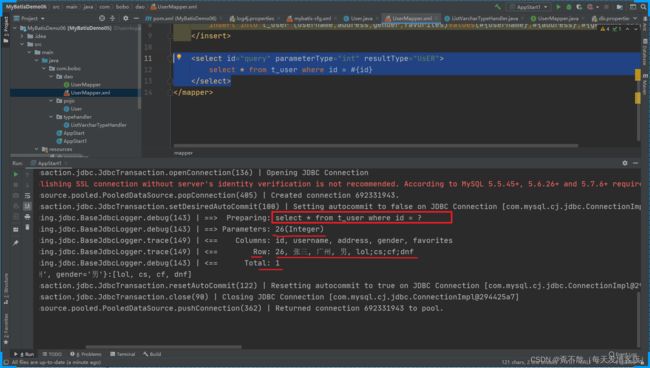Start debugging with the green bug icon
This screenshot has width=650, height=368.
pyautogui.click(x=569, y=7)
